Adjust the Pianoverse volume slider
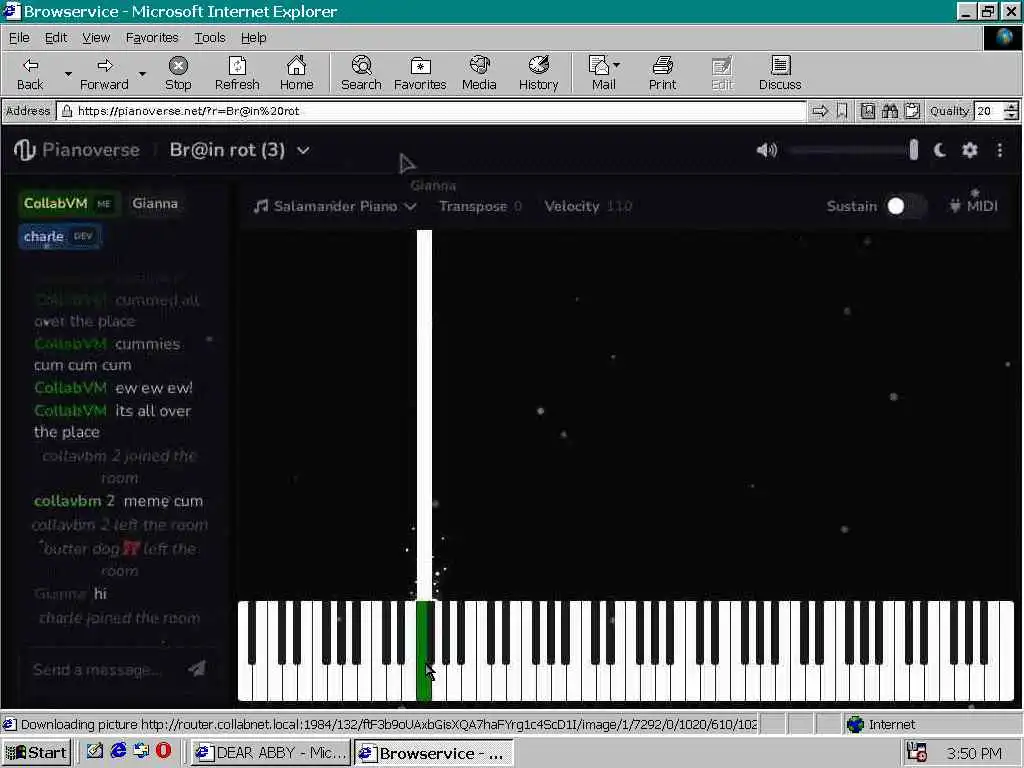This screenshot has height=768, width=1024. pyautogui.click(x=853, y=150)
